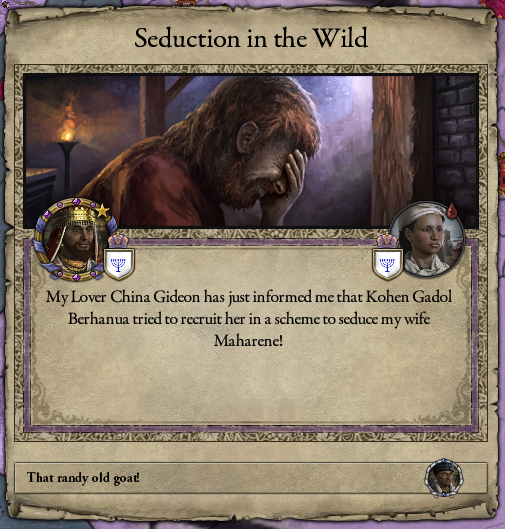Click the red blood drop icon

pos(452,211)
